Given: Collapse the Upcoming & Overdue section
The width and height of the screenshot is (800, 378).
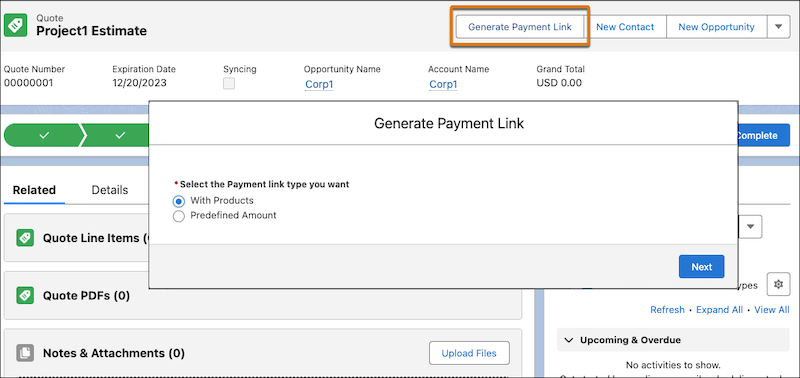Looking at the screenshot, I should tap(568, 340).
